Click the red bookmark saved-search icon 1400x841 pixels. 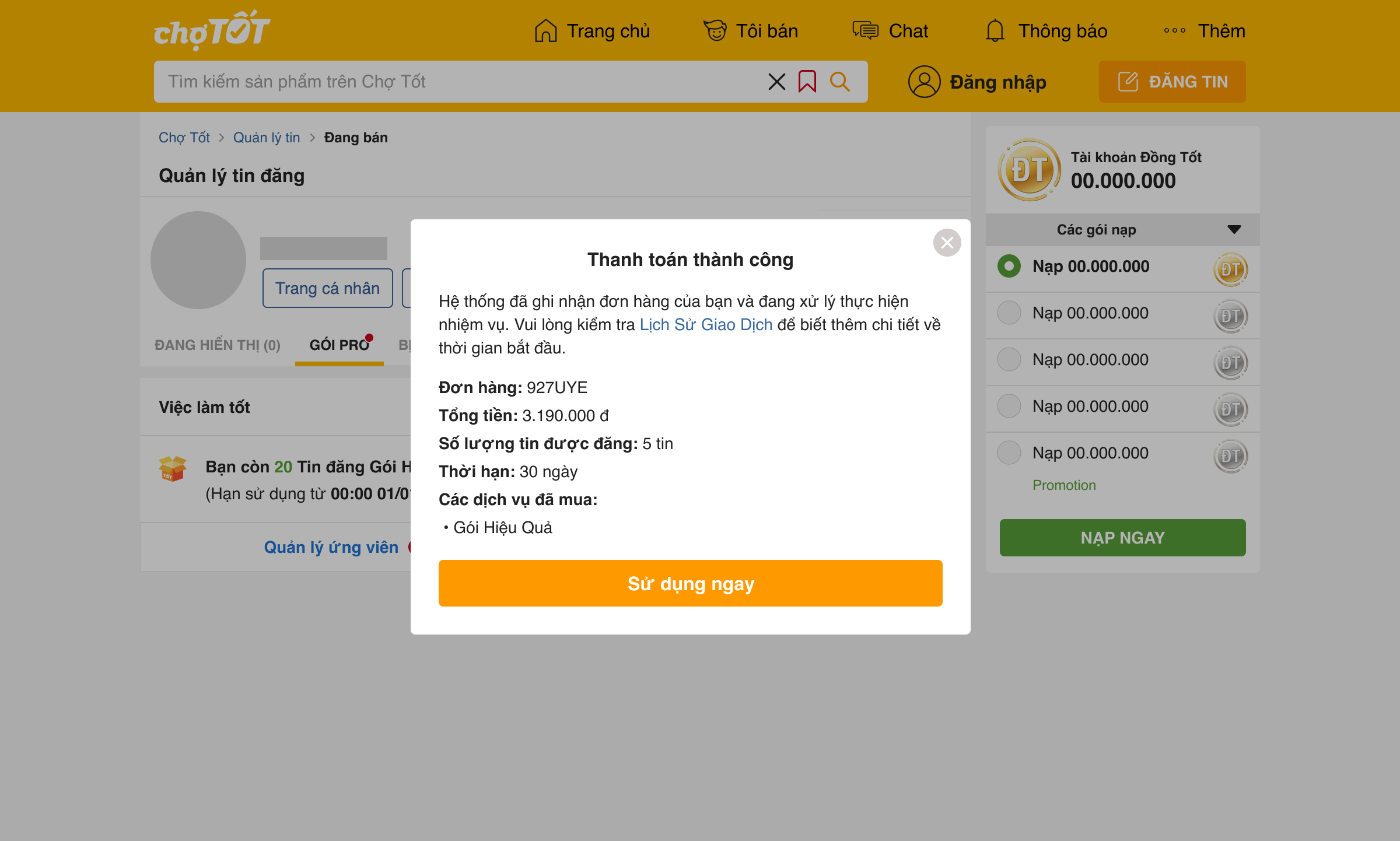[807, 82]
